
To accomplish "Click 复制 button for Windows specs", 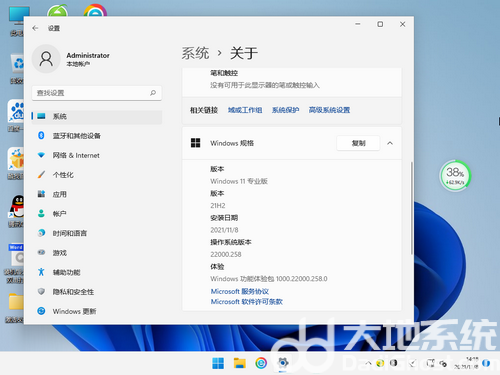I will (358, 143).
